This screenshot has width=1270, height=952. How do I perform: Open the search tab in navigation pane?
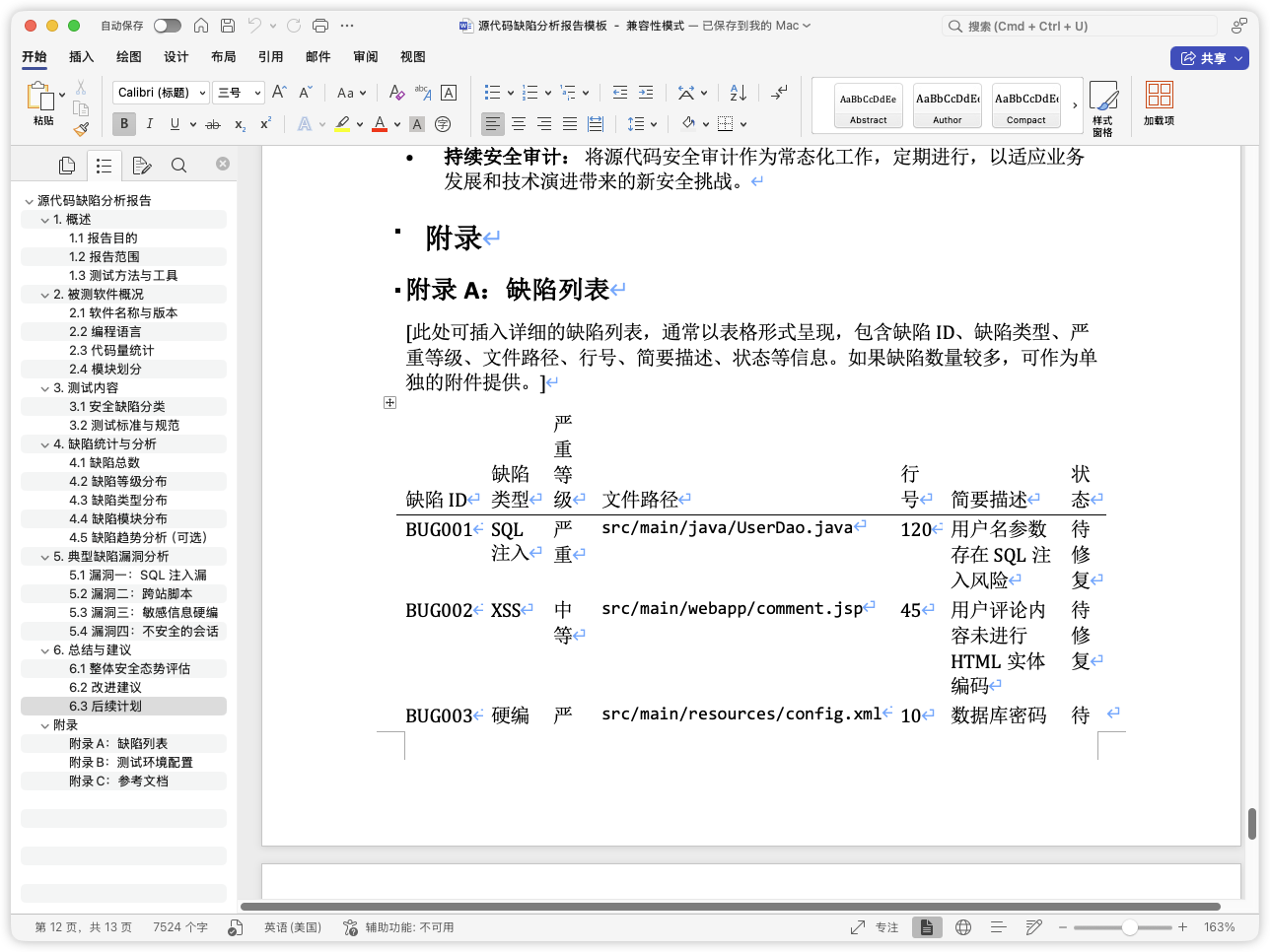(178, 166)
